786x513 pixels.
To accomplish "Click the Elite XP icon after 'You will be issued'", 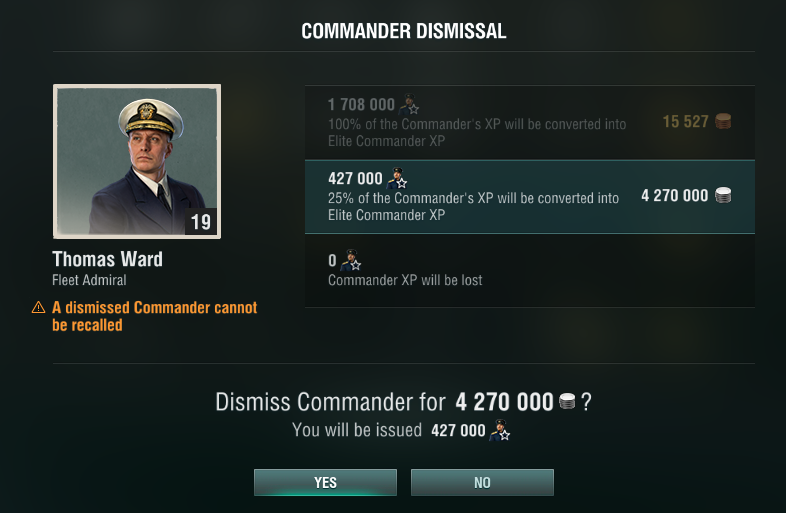I will coord(500,431).
